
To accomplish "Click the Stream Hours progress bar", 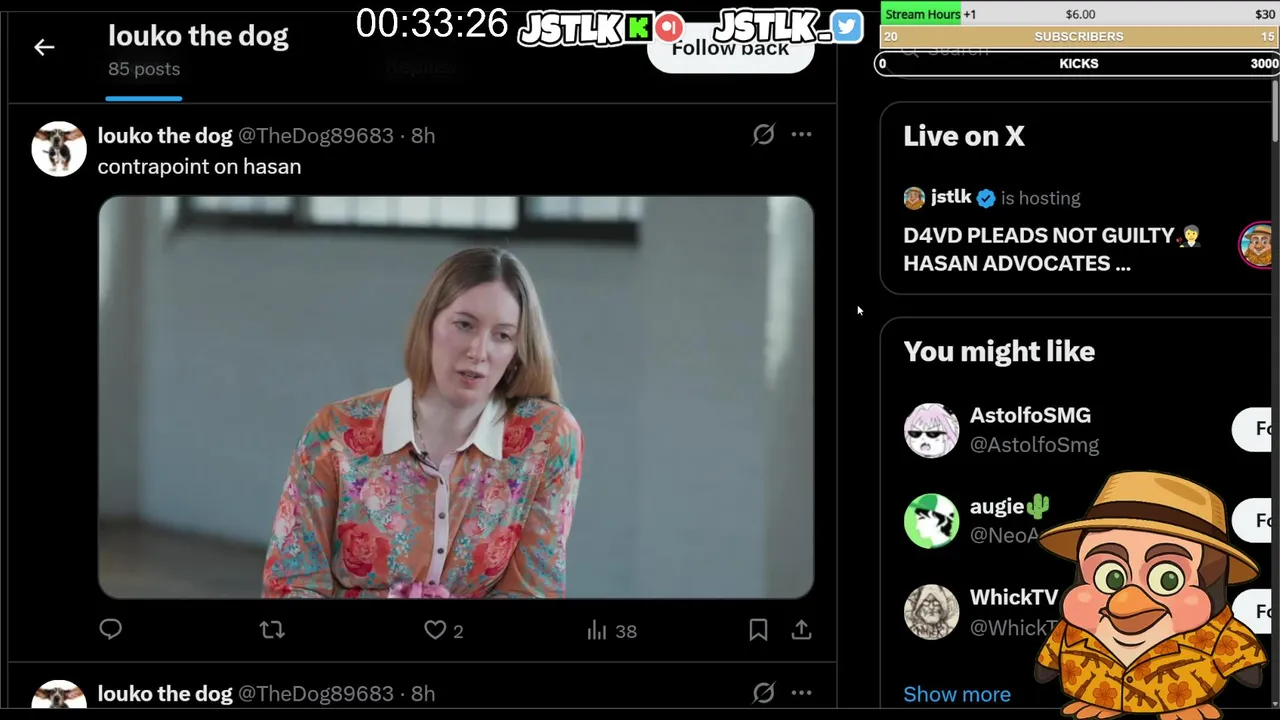I will 1079,14.
